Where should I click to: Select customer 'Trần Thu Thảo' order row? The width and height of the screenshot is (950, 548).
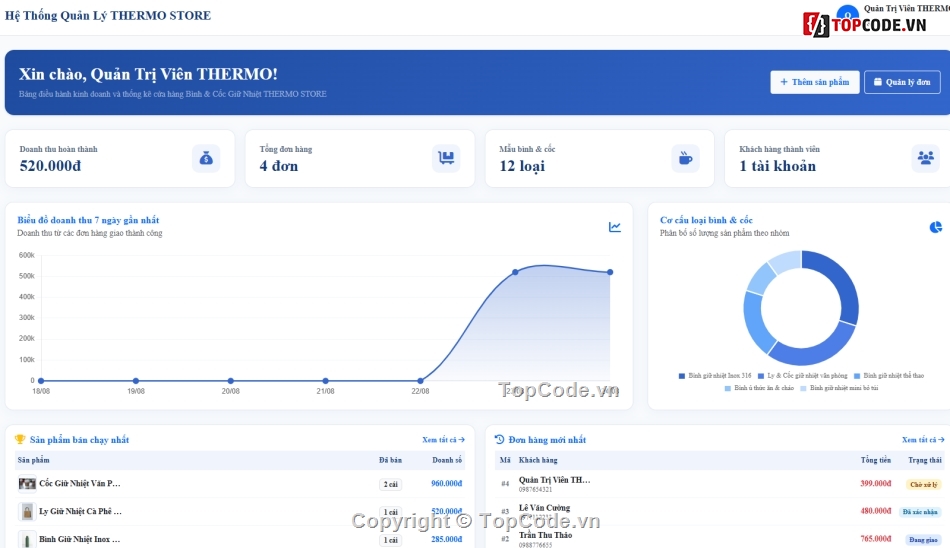tap(545, 535)
